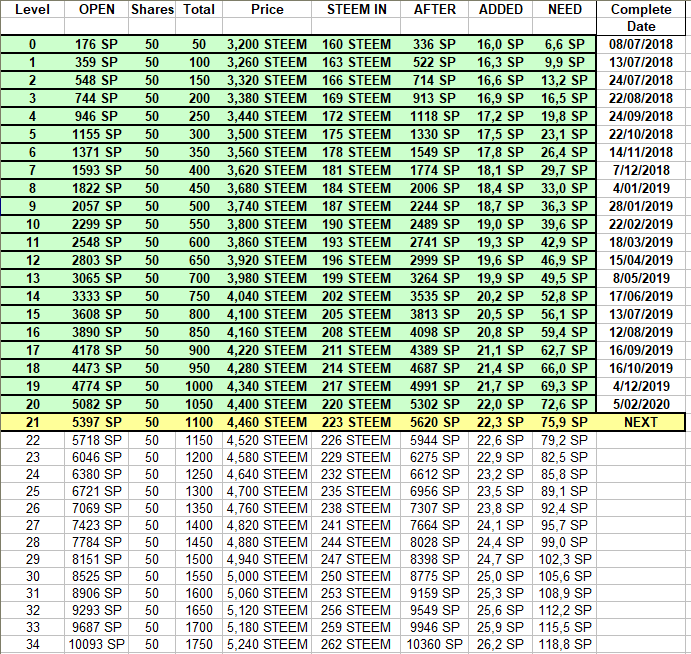Click the OPEN cell 359 SP
691x654 pixels.
[97, 63]
